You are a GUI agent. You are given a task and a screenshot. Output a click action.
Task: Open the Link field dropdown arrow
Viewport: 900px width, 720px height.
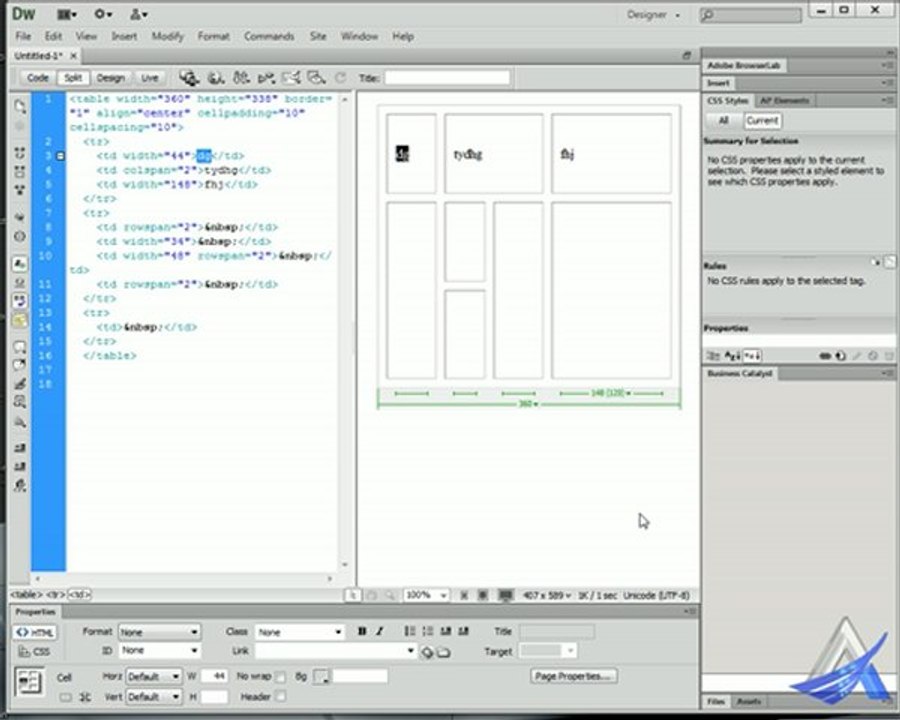[410, 651]
